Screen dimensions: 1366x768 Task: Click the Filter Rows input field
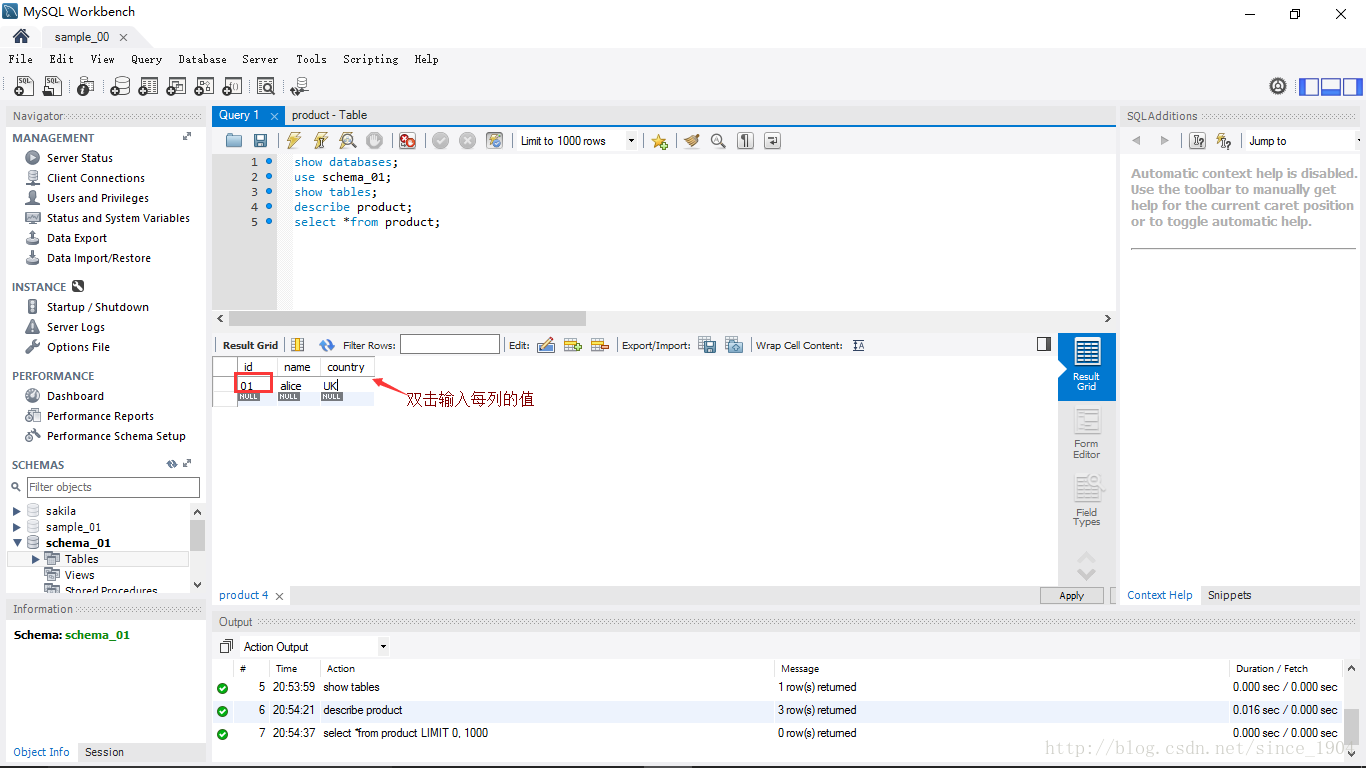click(450, 345)
